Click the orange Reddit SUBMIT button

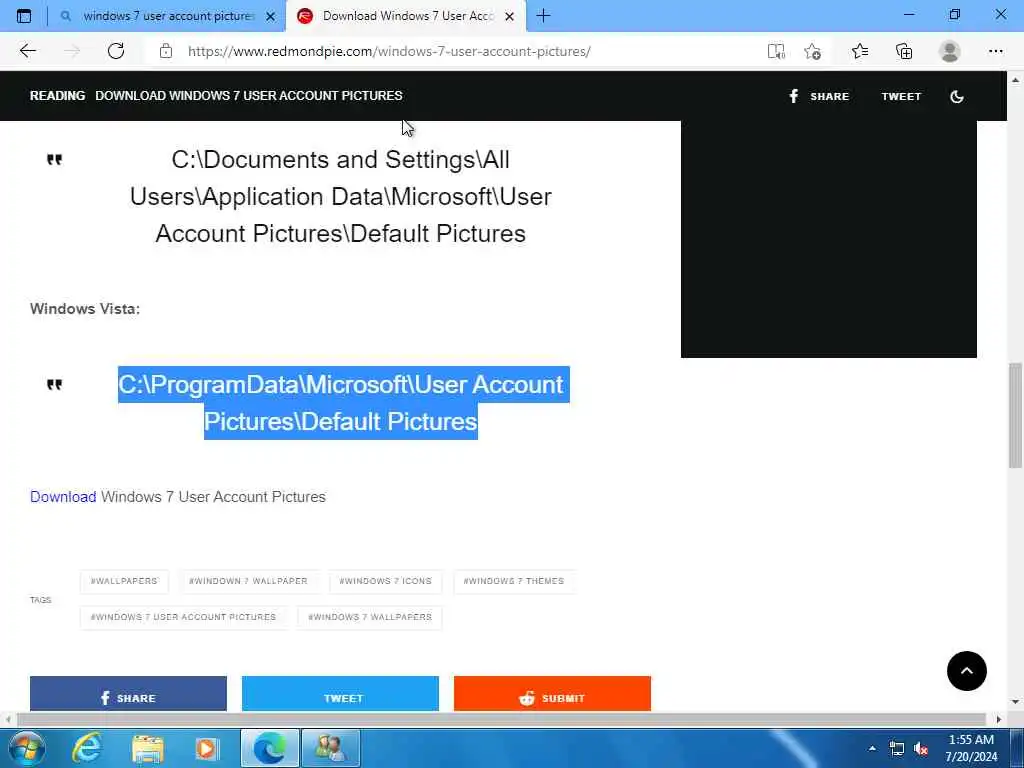[552, 694]
